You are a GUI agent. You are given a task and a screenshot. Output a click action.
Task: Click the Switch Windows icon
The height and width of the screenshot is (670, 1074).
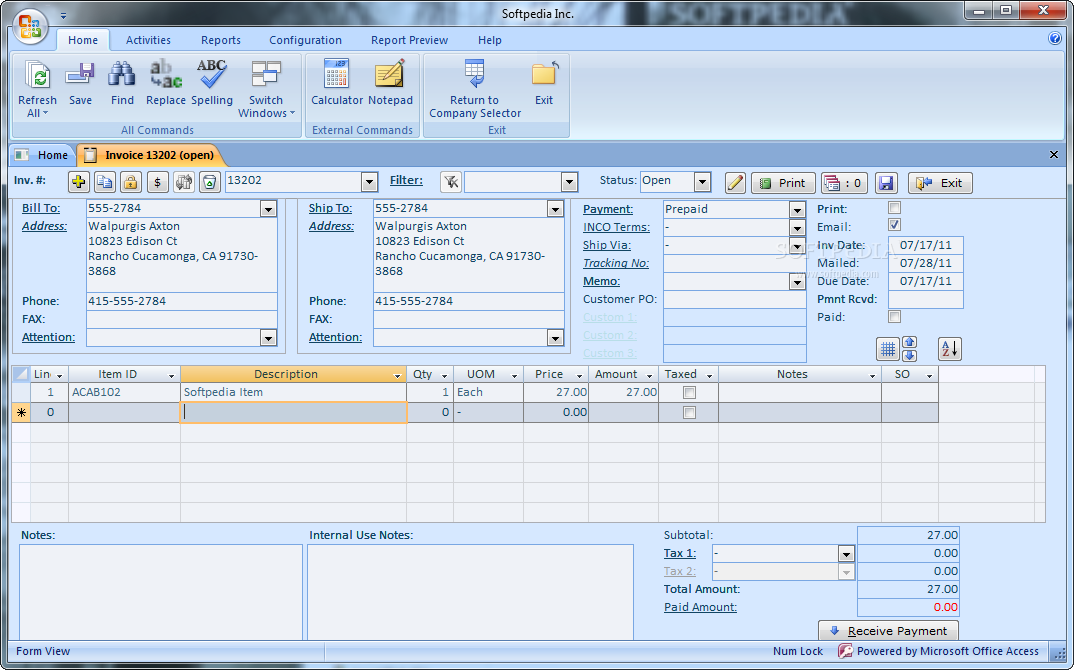coord(266,74)
